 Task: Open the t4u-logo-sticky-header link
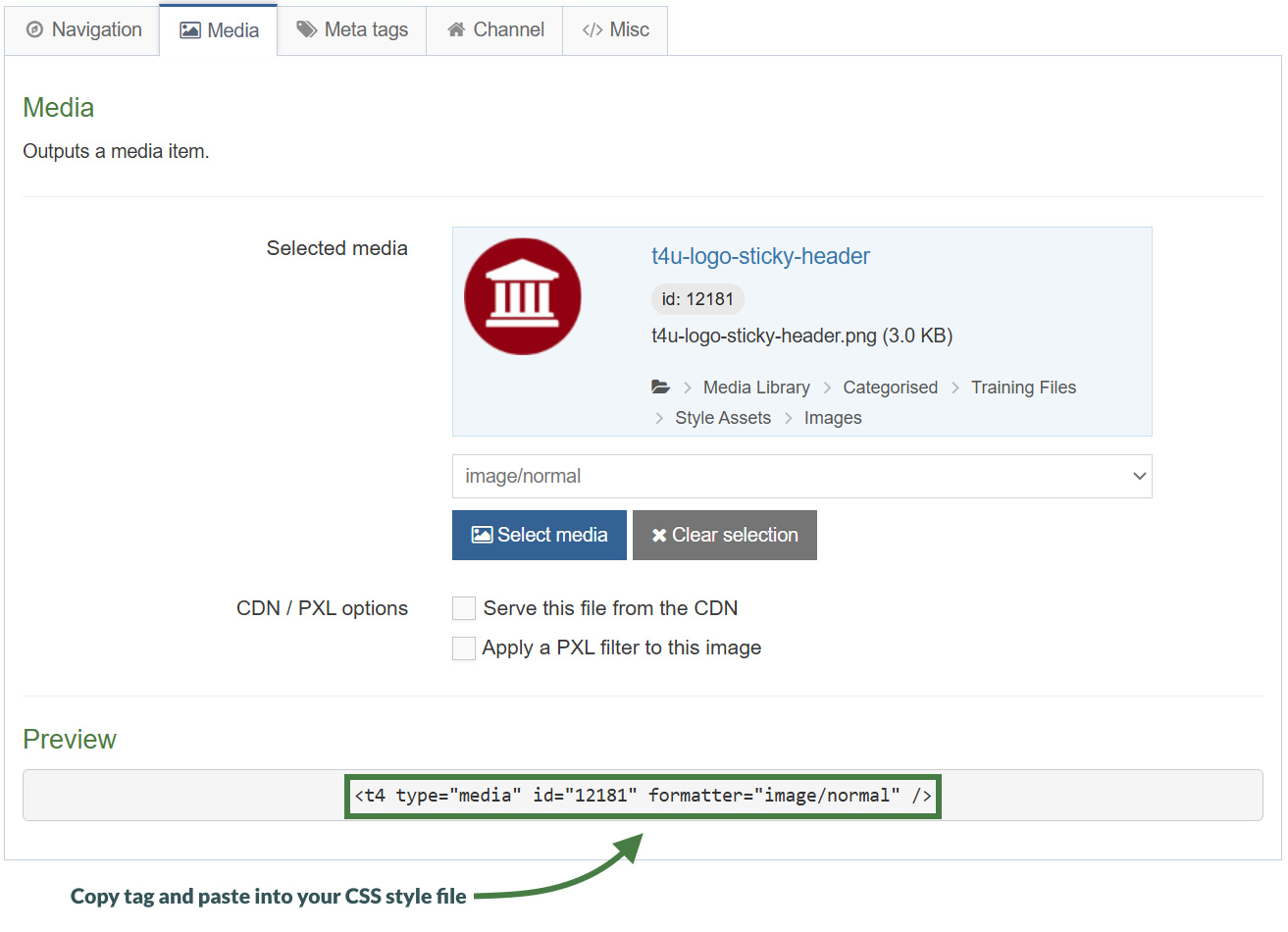(x=760, y=256)
